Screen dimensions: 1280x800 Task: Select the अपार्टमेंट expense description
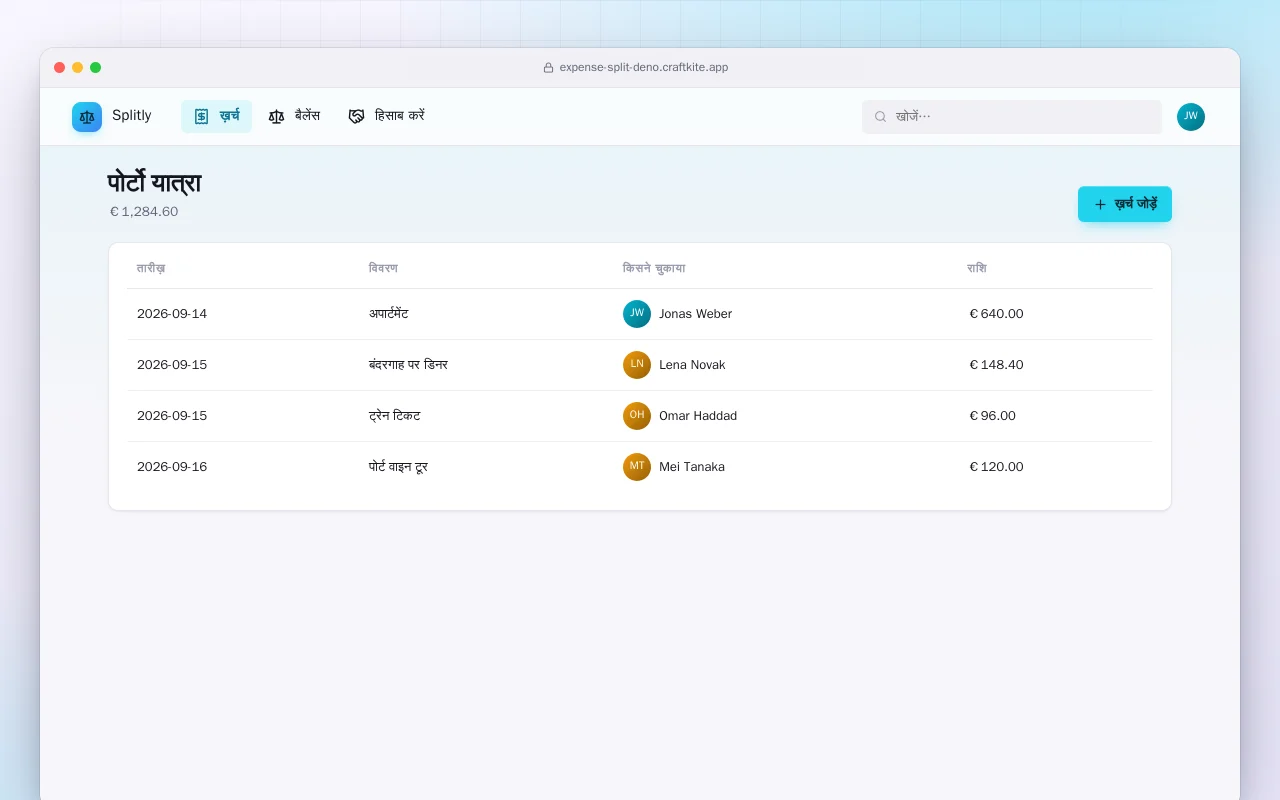pos(389,314)
